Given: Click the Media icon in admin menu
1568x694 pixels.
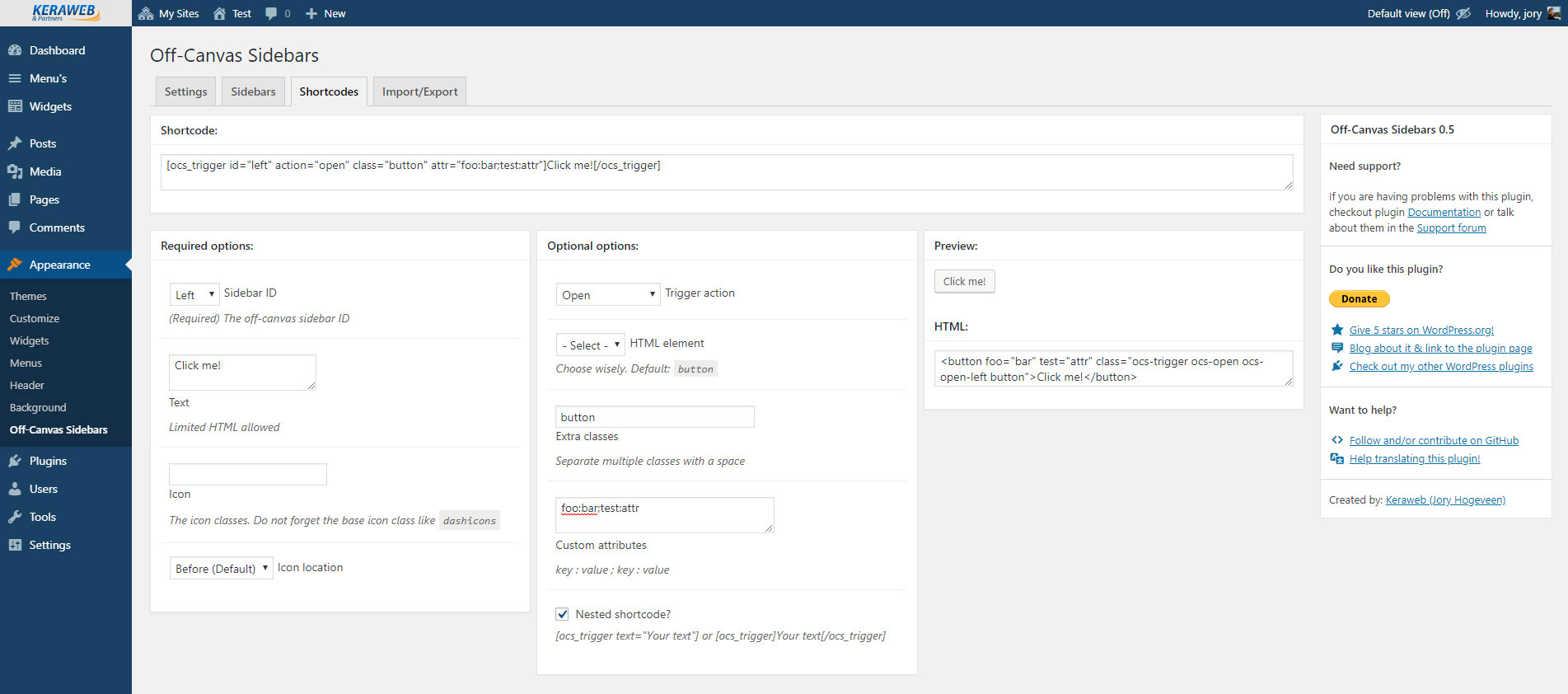Looking at the screenshot, I should coord(15,171).
